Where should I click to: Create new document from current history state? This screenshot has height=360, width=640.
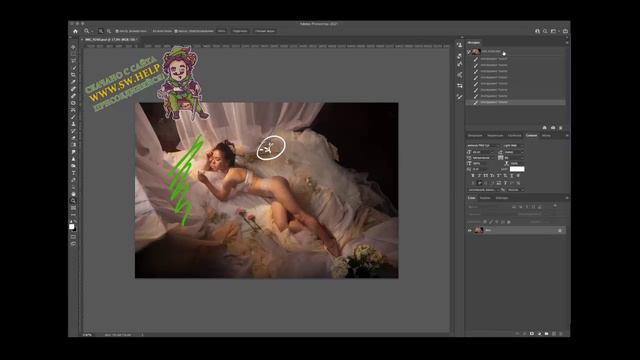coord(544,128)
